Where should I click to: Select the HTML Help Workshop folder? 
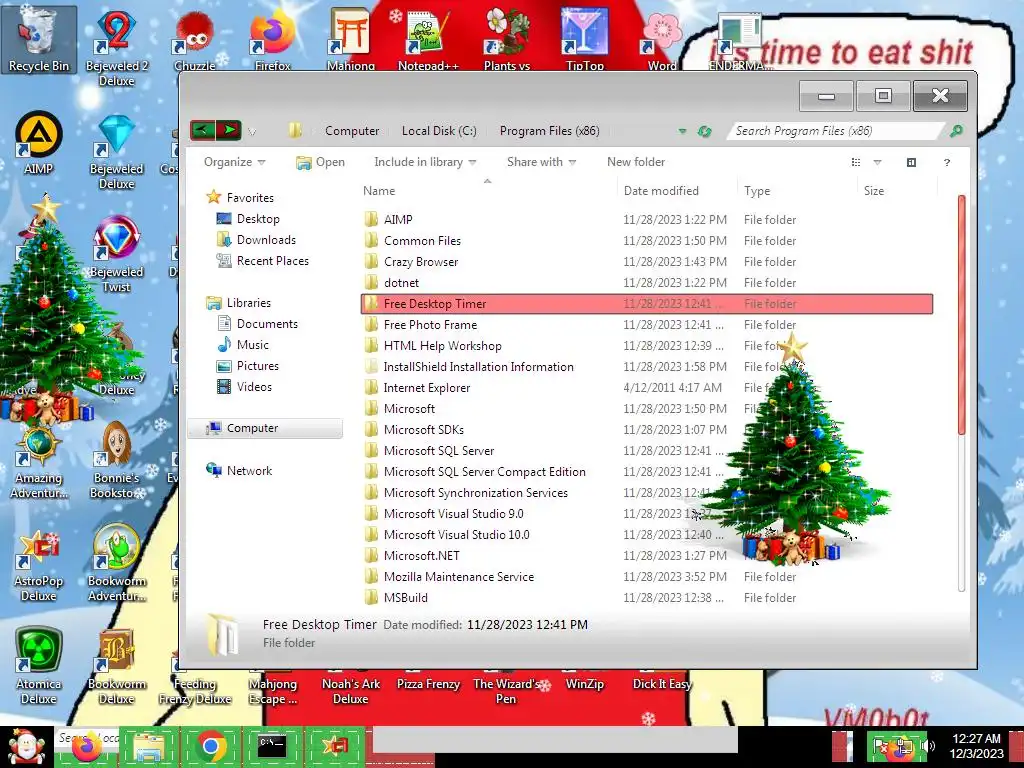(x=647, y=345)
